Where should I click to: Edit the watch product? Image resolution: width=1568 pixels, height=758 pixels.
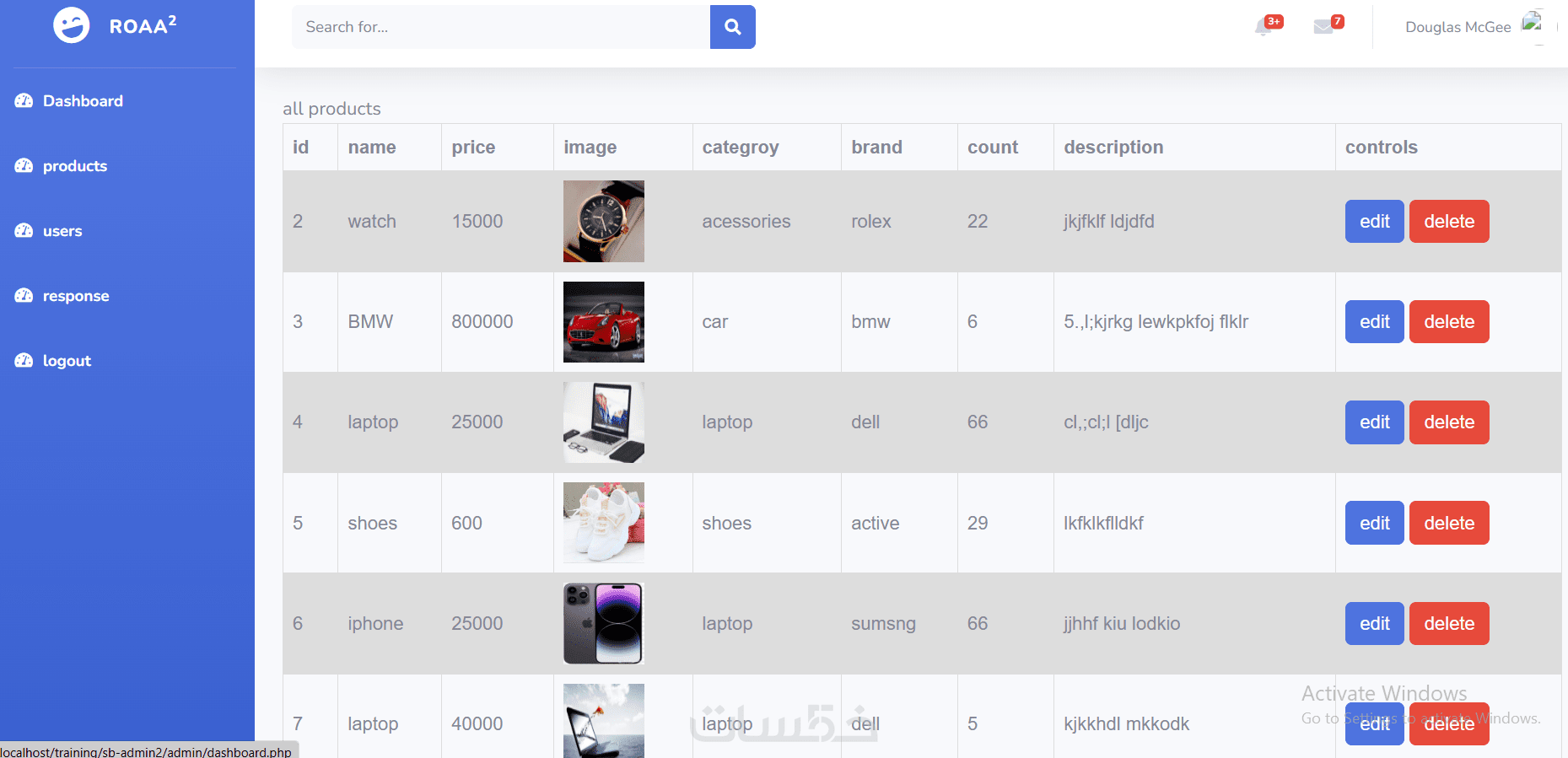tap(1374, 221)
